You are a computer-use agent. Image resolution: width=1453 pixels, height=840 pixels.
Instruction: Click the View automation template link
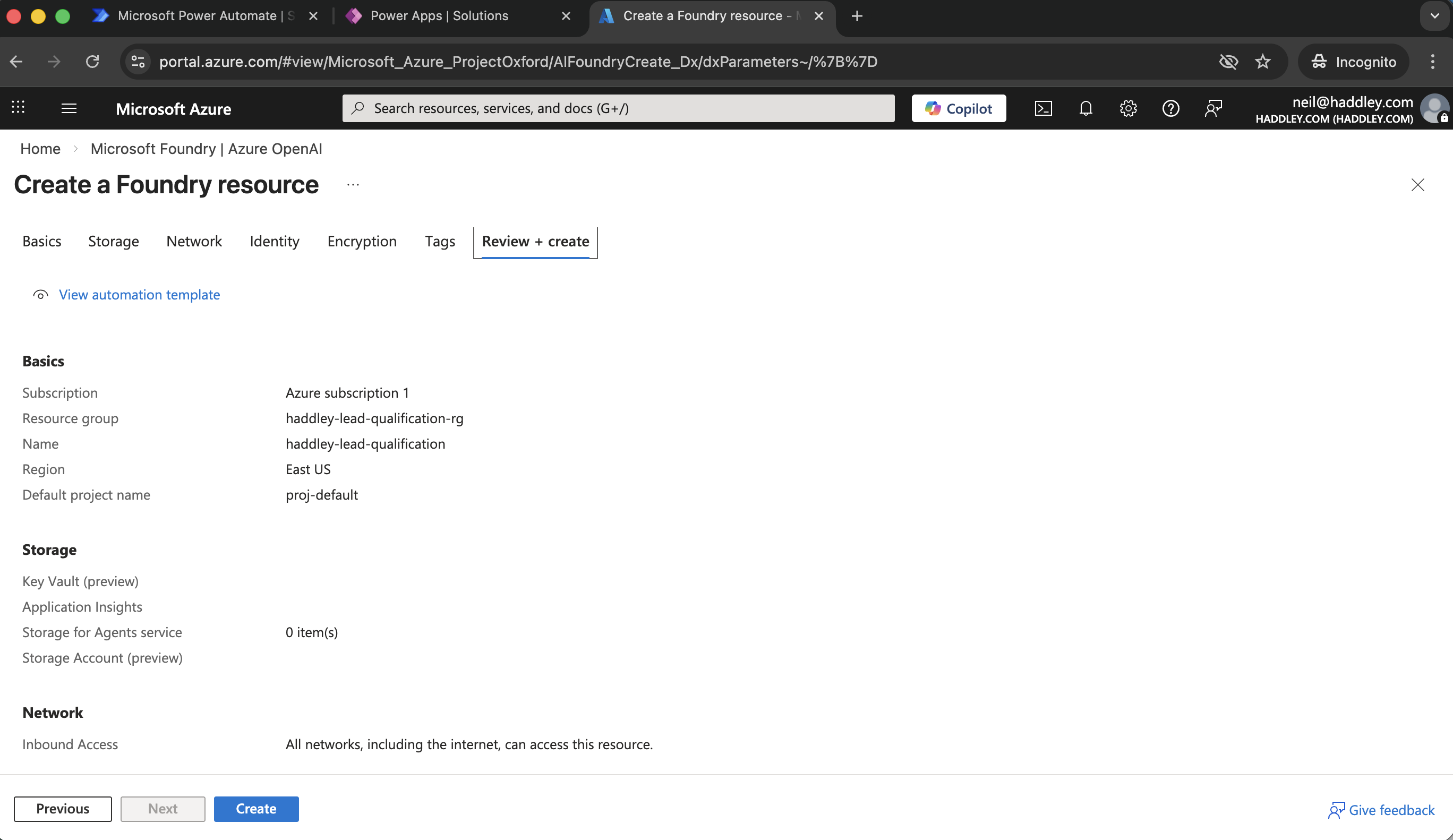pyautogui.click(x=140, y=295)
